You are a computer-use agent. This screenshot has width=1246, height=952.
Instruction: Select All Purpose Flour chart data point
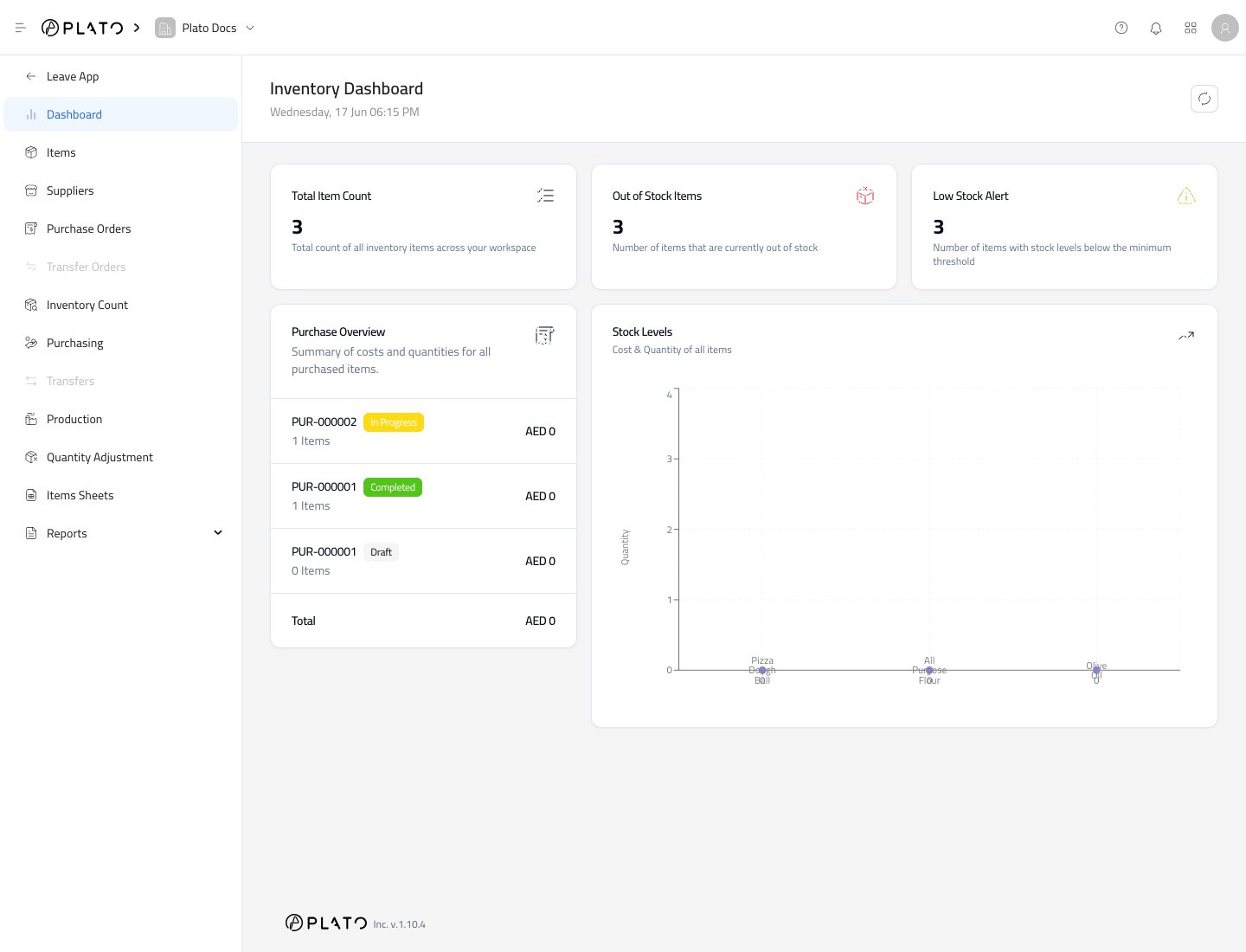(x=929, y=670)
